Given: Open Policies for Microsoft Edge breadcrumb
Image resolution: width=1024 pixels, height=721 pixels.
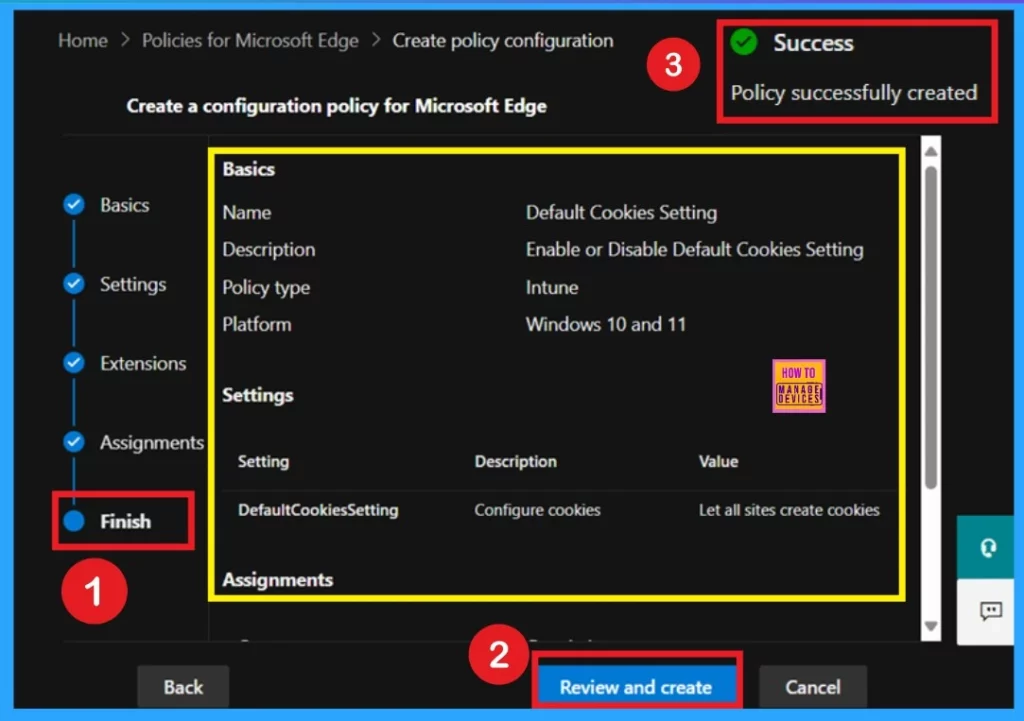Looking at the screenshot, I should pyautogui.click(x=250, y=40).
